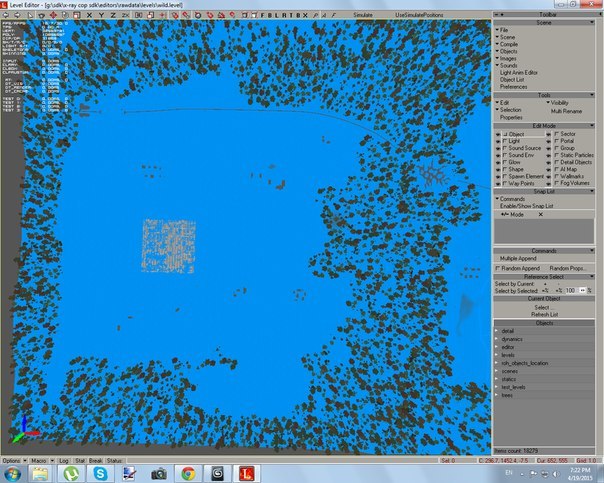
Task: Click the red Level Editor taskbar icon
Action: [x=247, y=473]
